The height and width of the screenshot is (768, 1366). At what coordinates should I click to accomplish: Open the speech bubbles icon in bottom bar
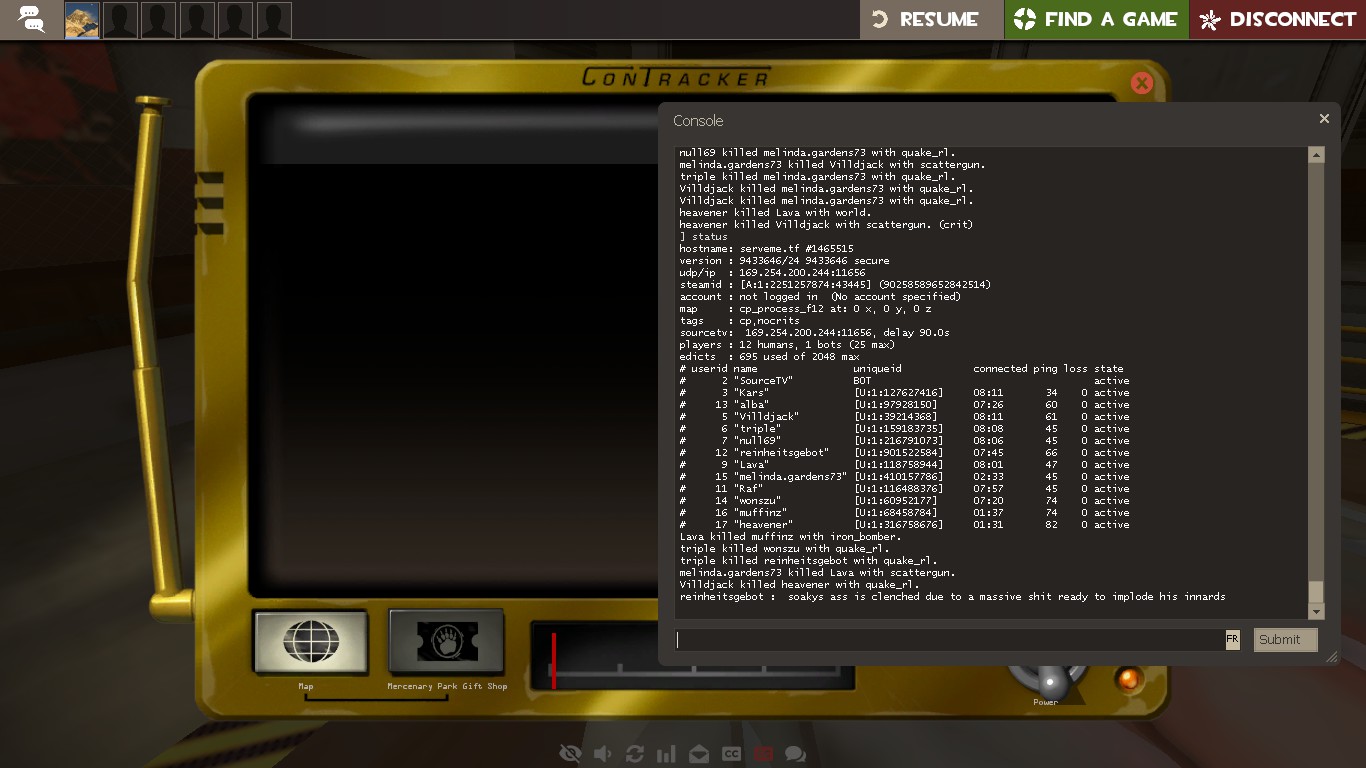(x=795, y=754)
